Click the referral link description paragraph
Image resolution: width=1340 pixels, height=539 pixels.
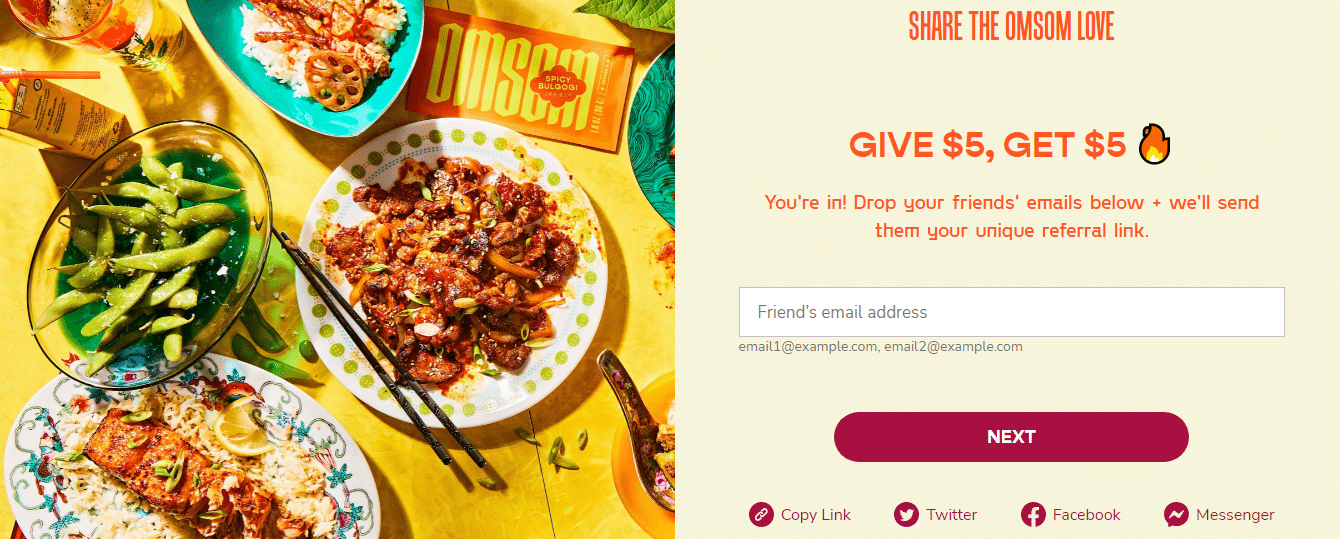(x=1011, y=216)
